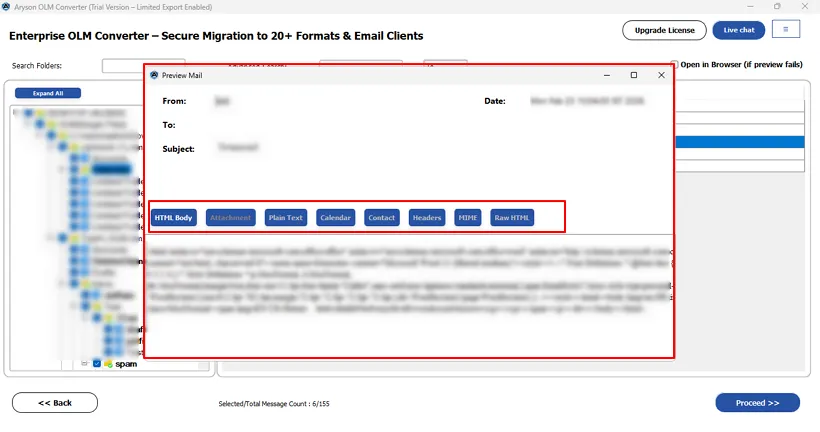
Task: Open the Raw HTML tab
Action: [x=512, y=217]
